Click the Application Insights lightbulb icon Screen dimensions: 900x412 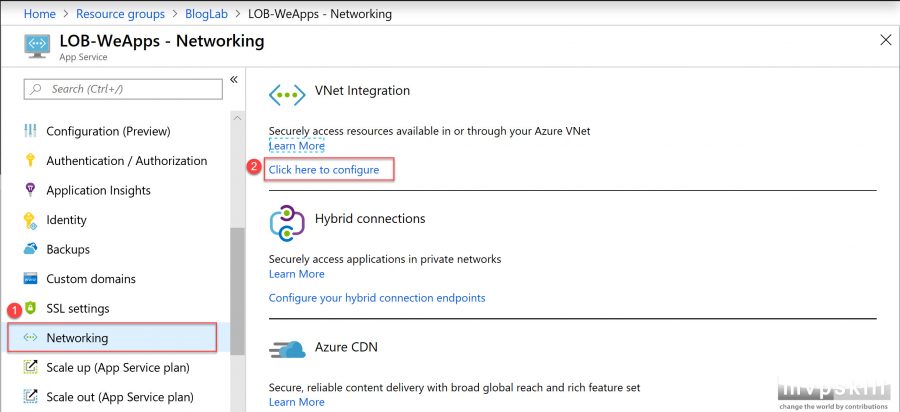(30, 190)
